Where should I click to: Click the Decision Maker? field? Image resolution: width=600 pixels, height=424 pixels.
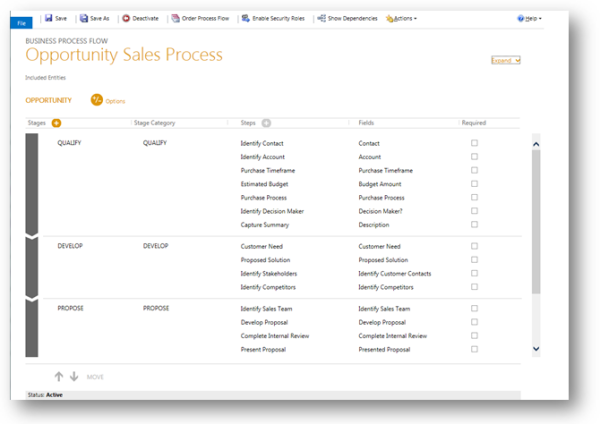coord(380,211)
